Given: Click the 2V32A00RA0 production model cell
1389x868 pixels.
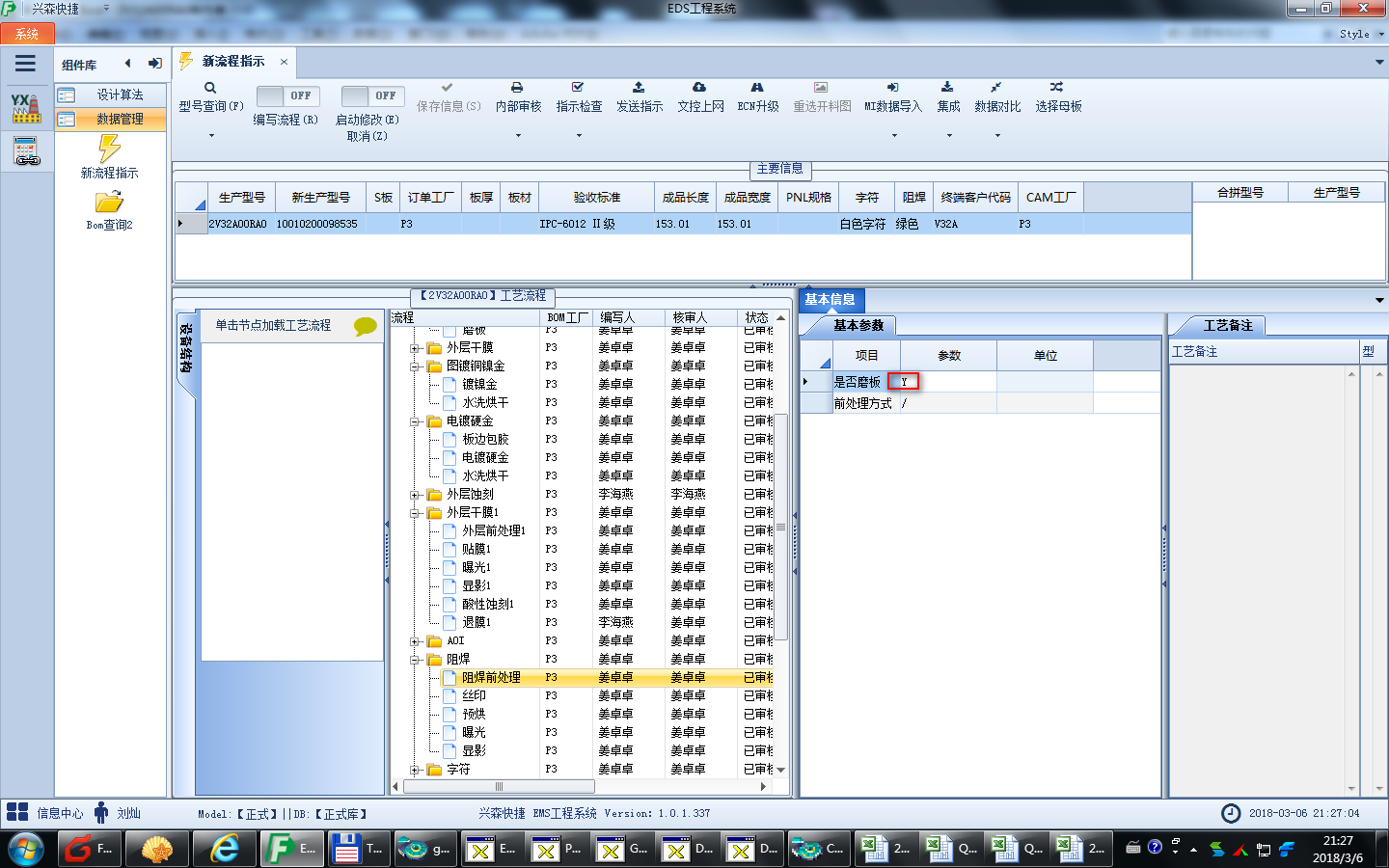Looking at the screenshot, I should 237,224.
